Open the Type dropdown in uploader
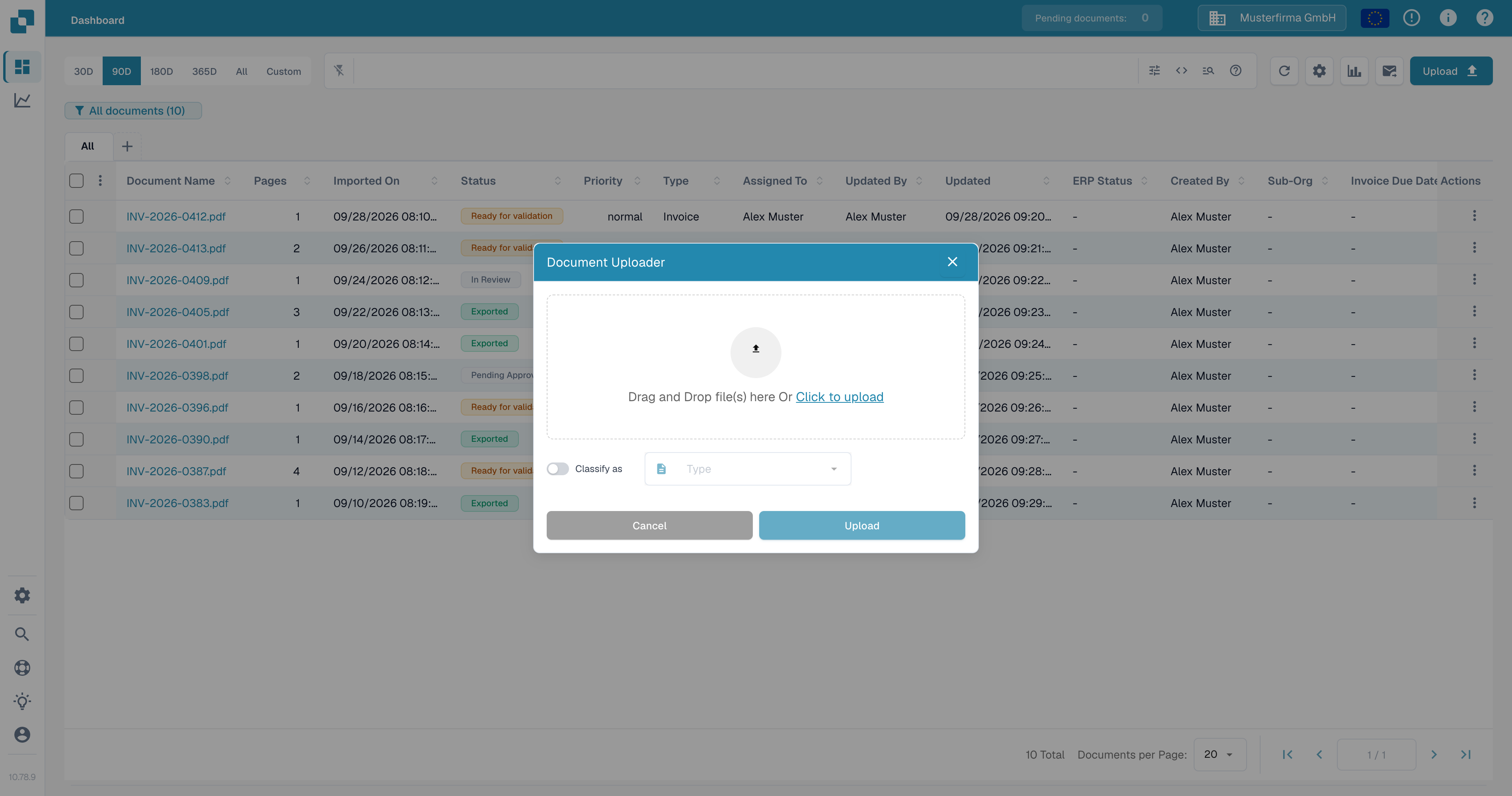 pos(748,468)
